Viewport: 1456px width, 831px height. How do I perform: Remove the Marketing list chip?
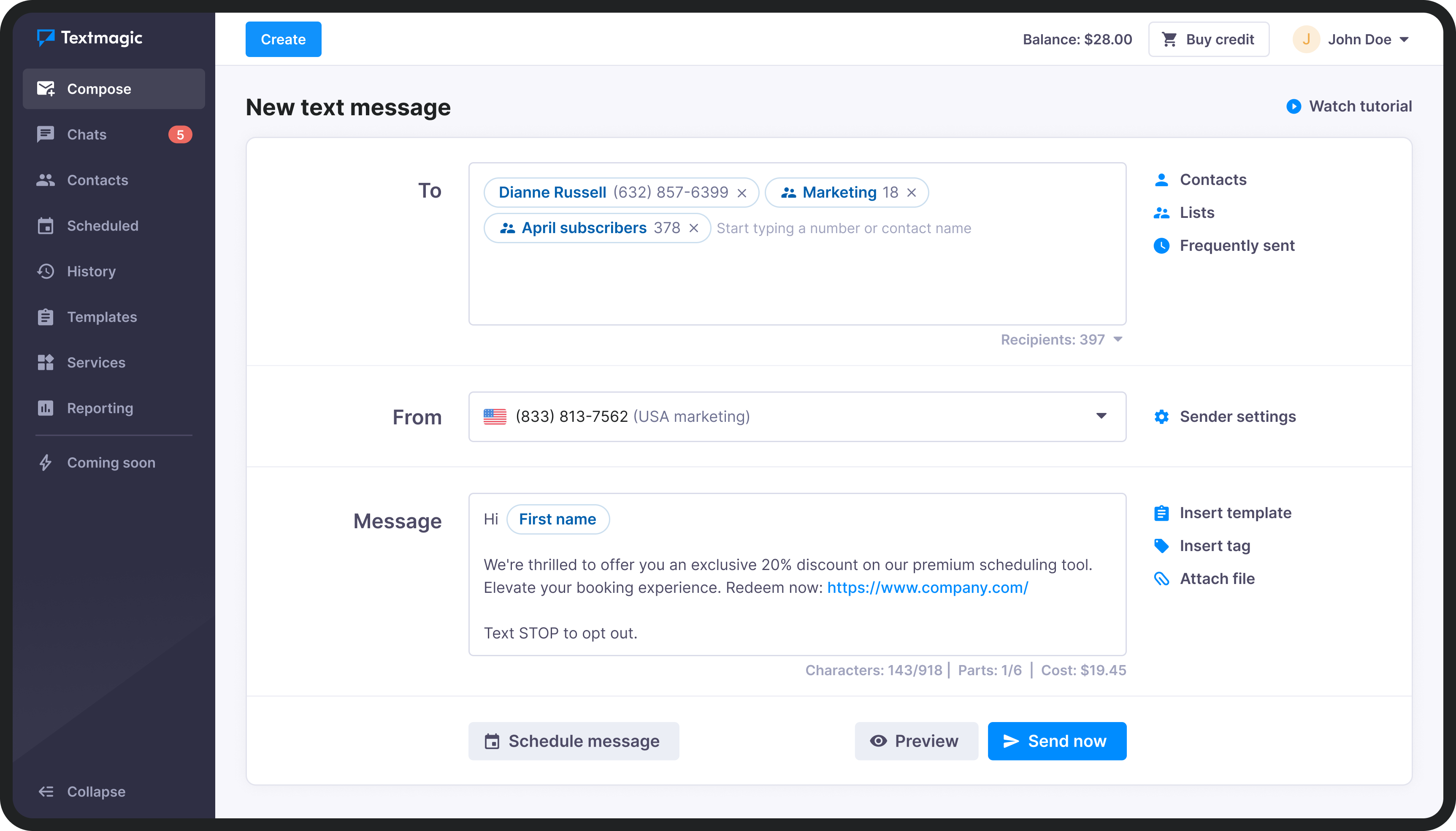911,193
